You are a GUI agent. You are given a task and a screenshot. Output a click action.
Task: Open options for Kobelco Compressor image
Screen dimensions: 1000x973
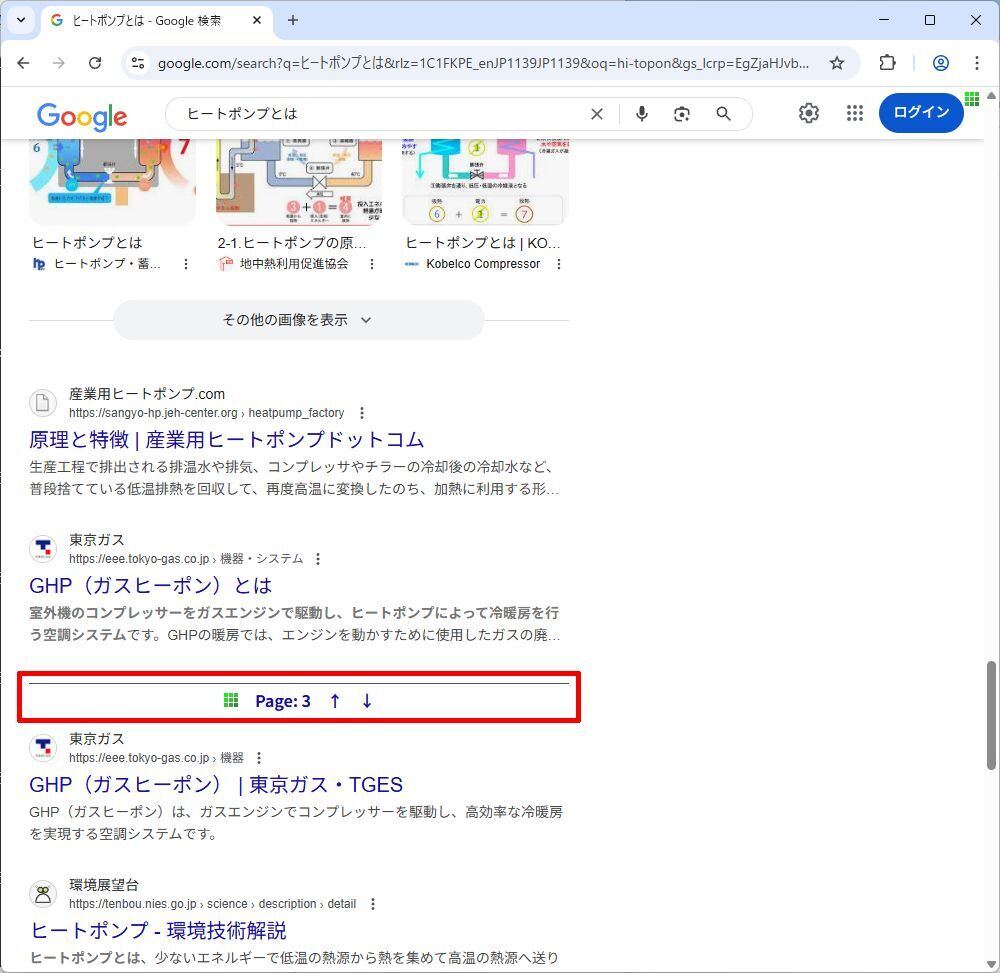click(559, 264)
